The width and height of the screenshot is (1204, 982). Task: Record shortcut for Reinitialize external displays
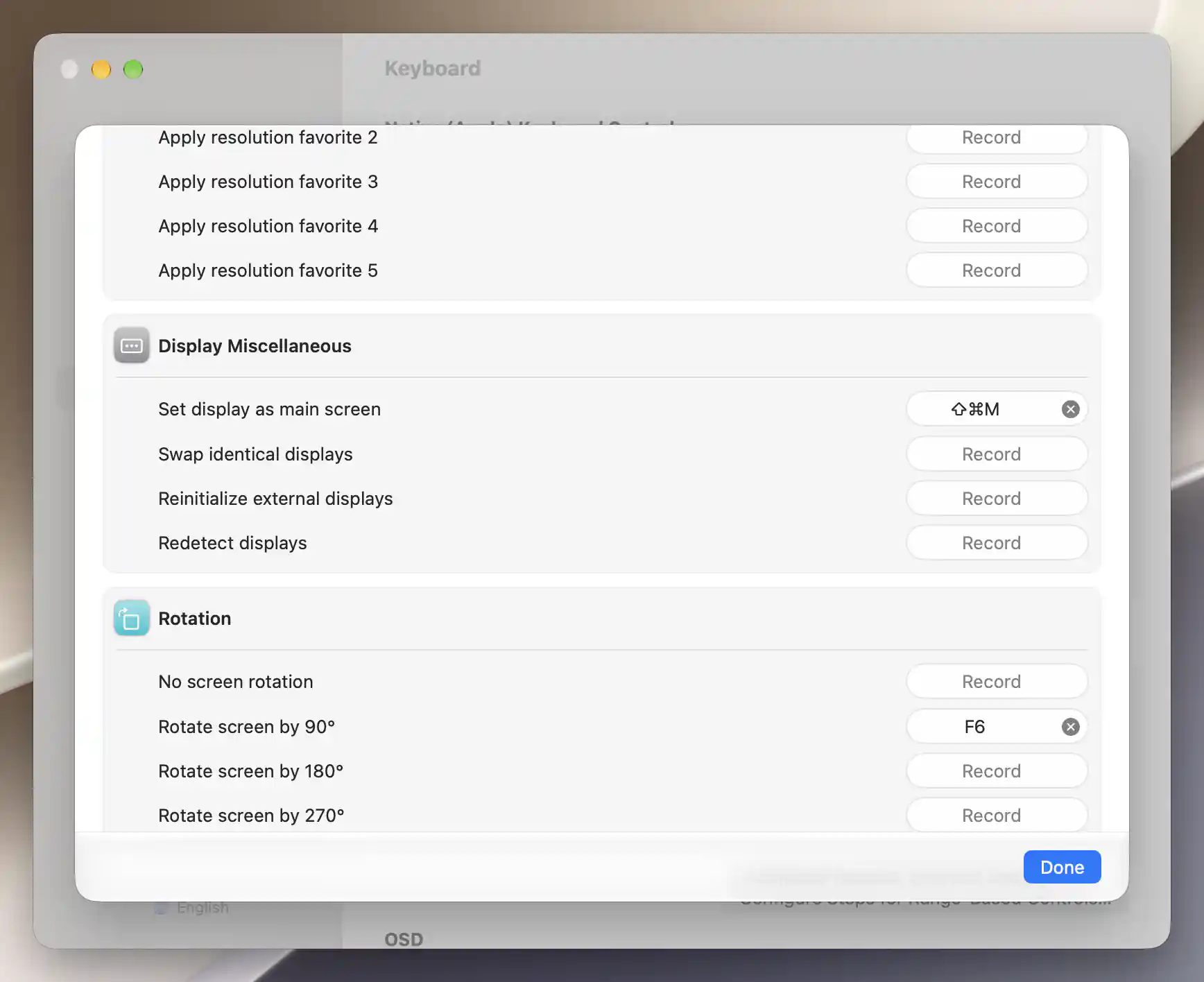[997, 499]
